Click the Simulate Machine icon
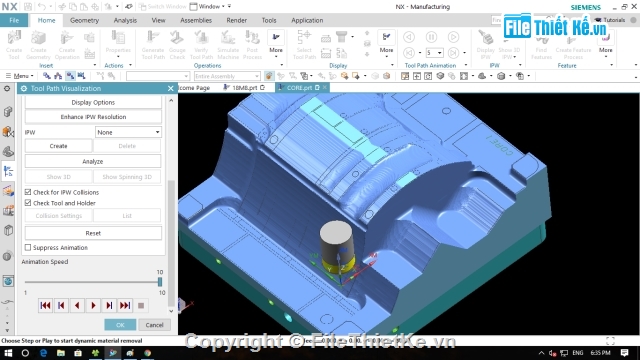This screenshot has height=360, width=640. [228, 45]
